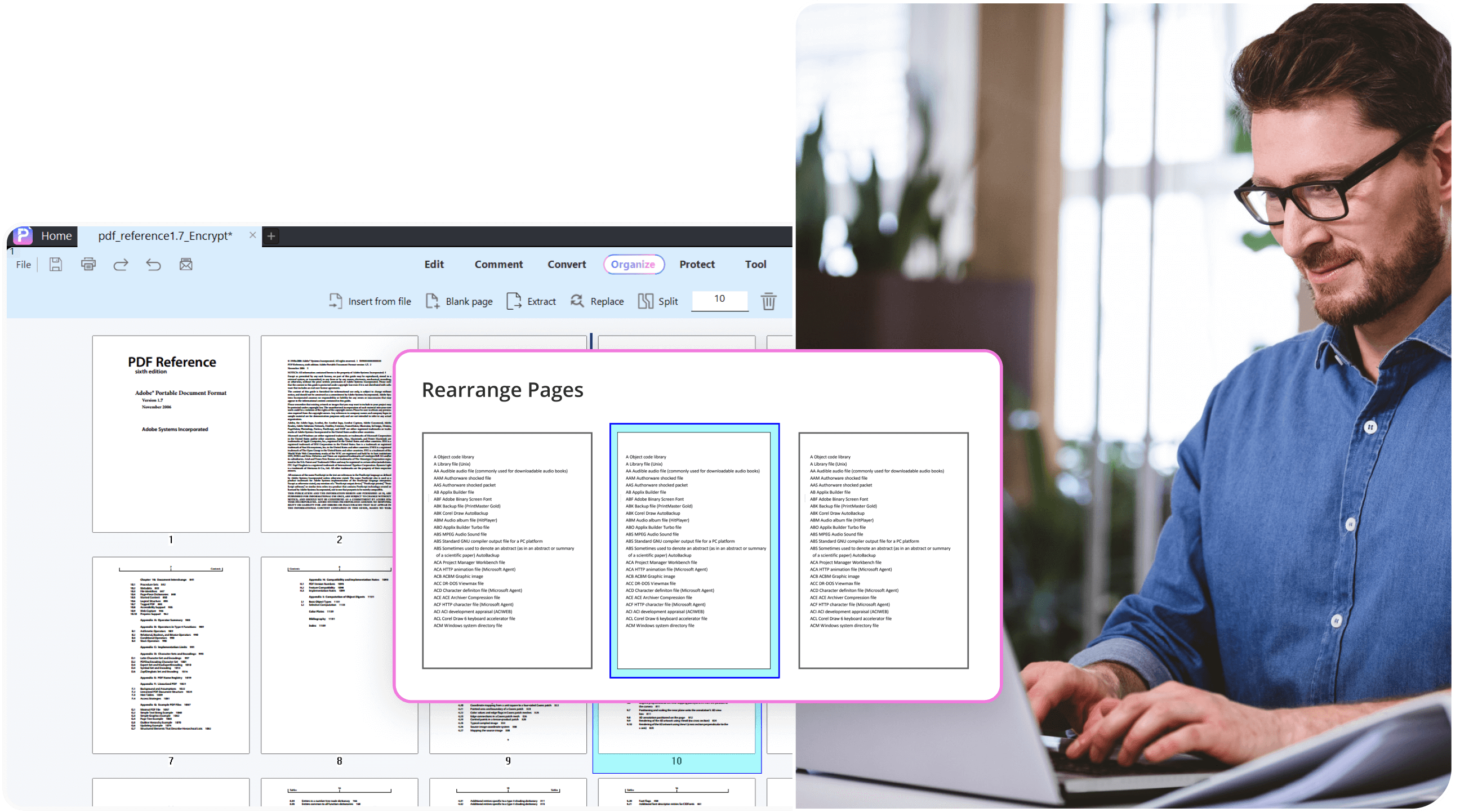Select page 2 thumbnail

328,434
